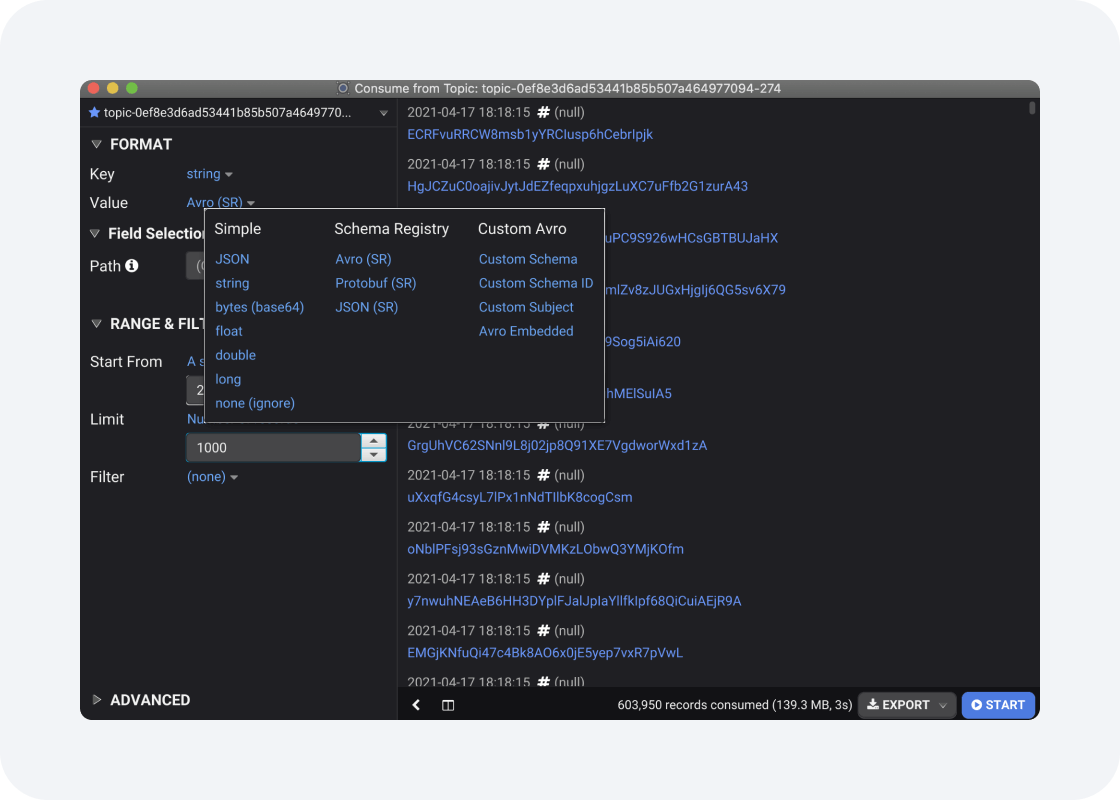Collapse the RANGE & FILTERS section
This screenshot has height=800, width=1120.
tap(96, 324)
